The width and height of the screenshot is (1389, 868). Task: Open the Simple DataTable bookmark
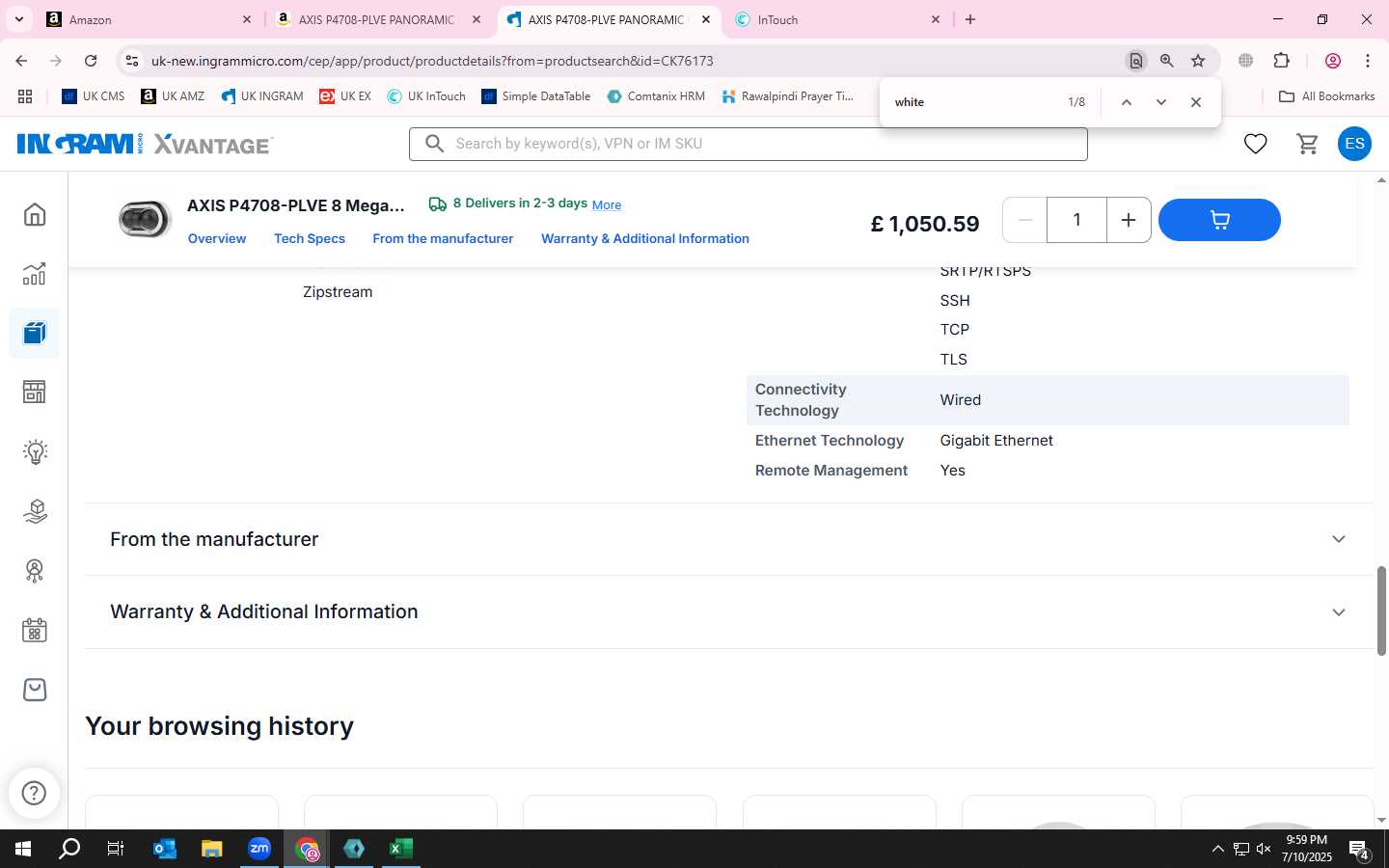pyautogui.click(x=536, y=96)
